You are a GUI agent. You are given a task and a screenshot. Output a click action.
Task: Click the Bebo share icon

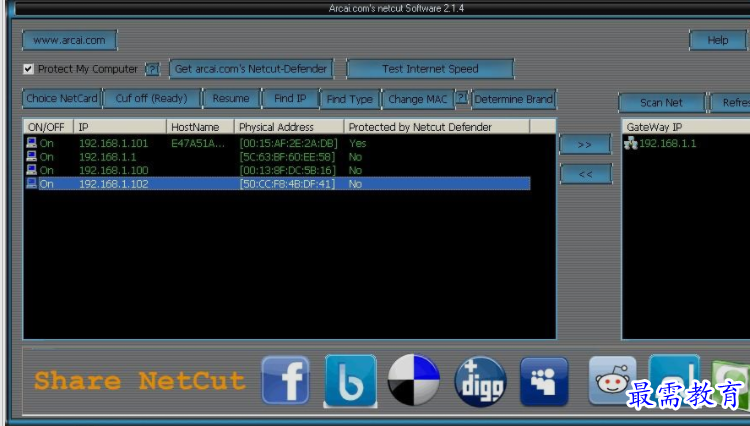(x=350, y=381)
